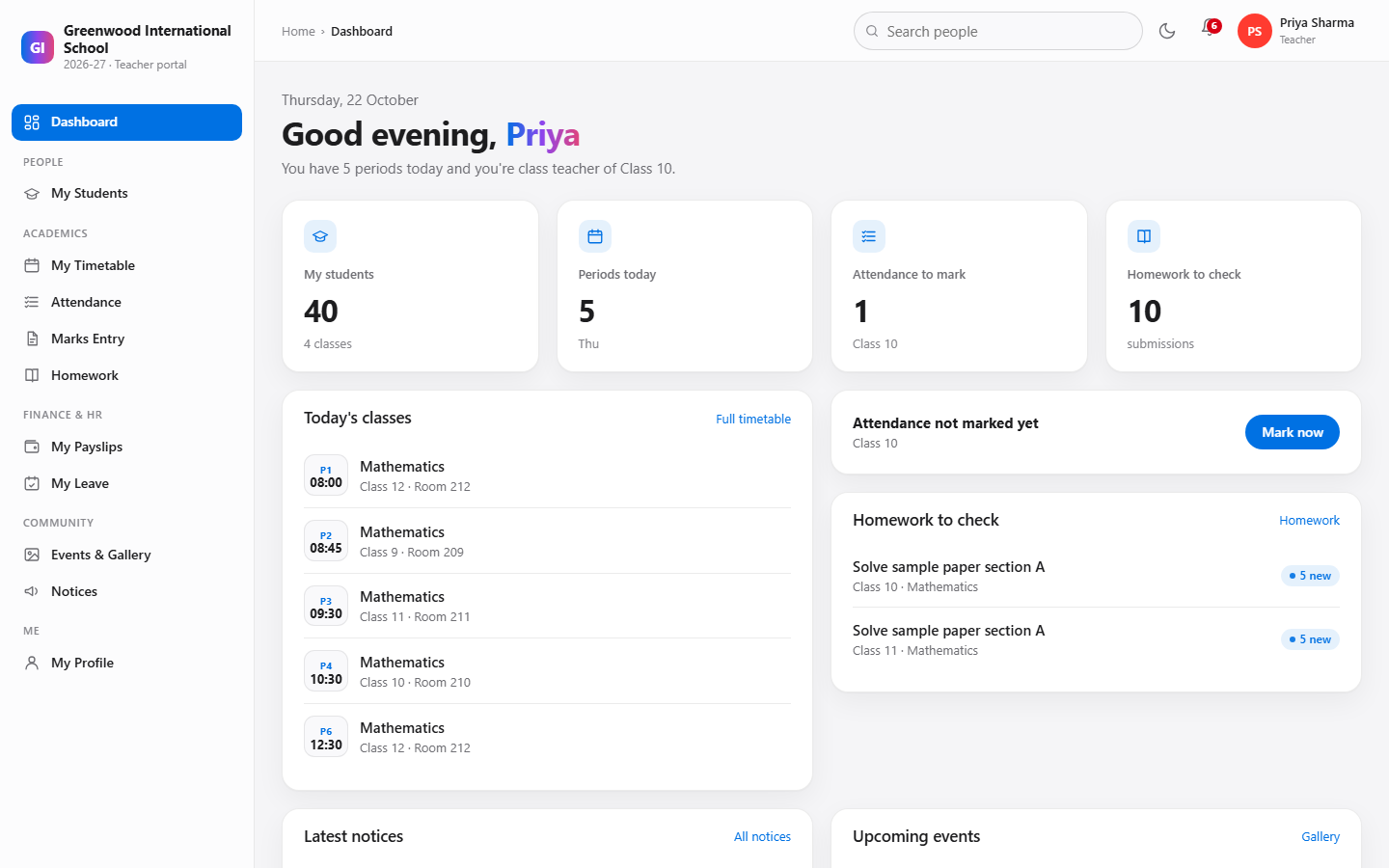This screenshot has width=1389, height=868.
Task: Click the 5 new badge for Class 10
Action: [x=1310, y=576]
